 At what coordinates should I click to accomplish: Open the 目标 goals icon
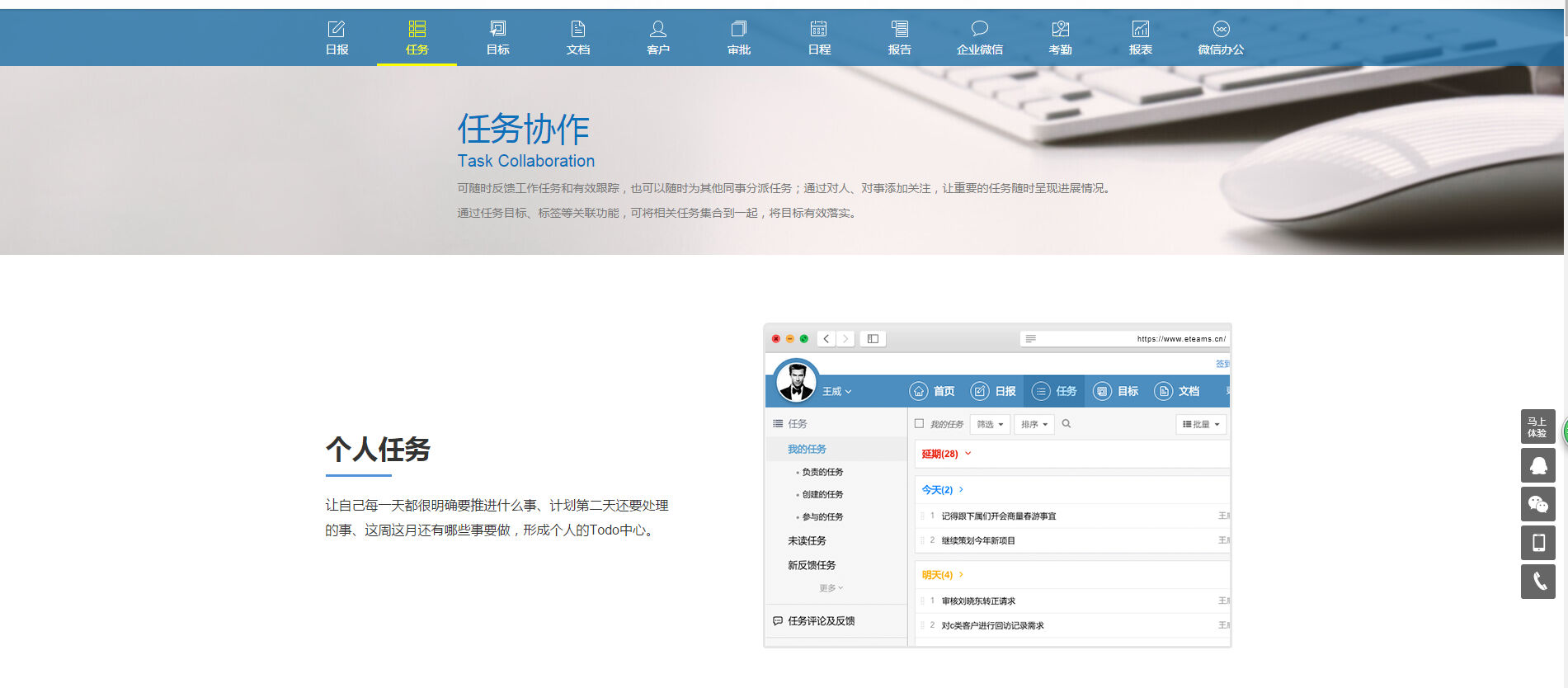[497, 30]
